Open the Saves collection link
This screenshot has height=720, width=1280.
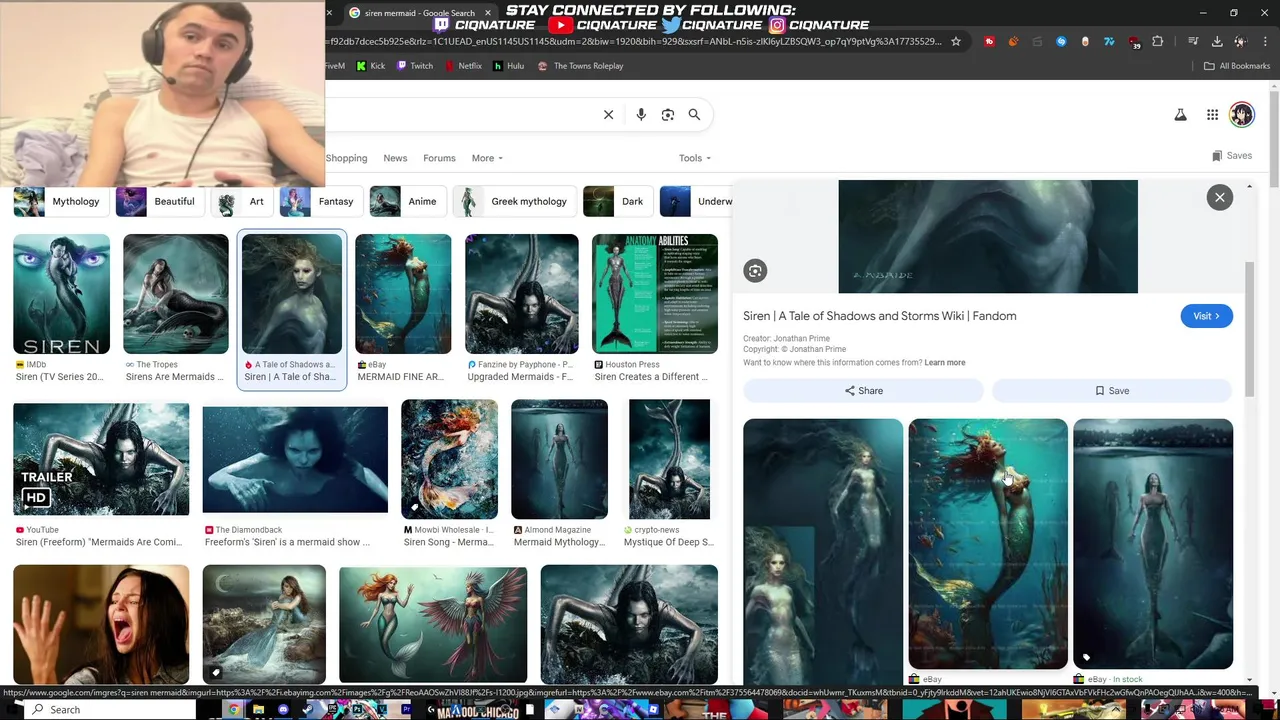(1232, 156)
